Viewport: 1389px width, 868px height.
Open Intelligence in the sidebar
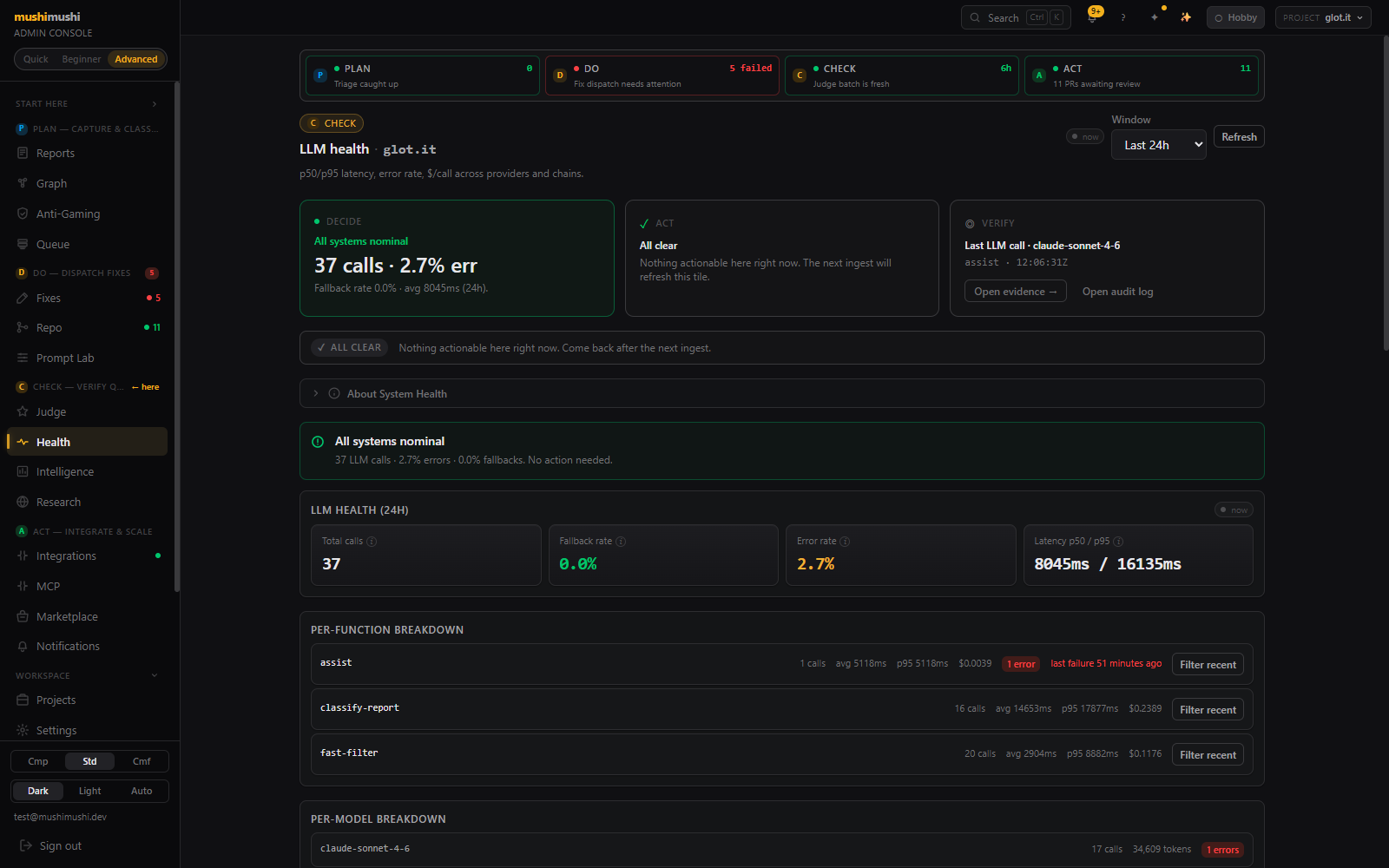click(x=87, y=471)
